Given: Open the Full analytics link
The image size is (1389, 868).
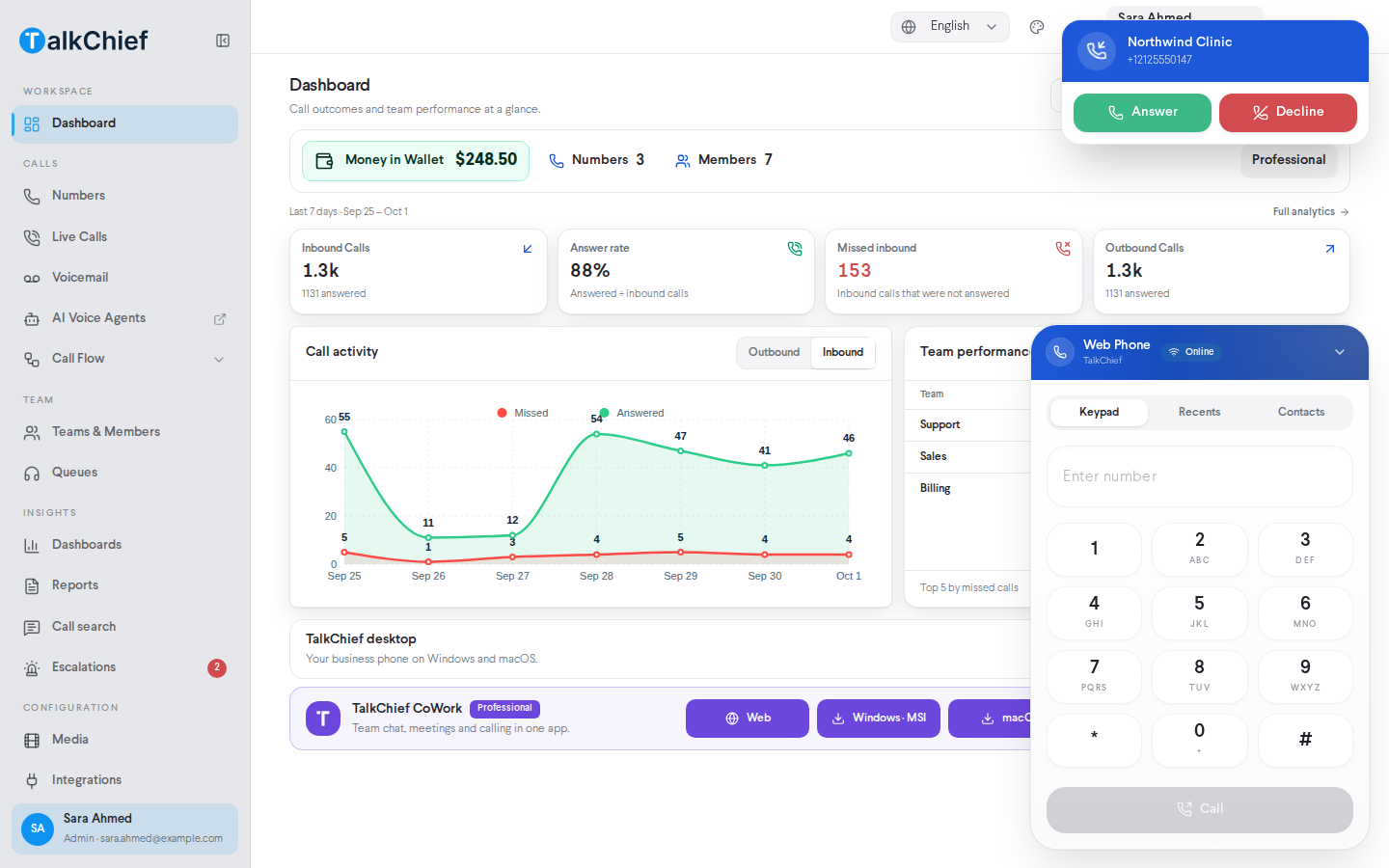Looking at the screenshot, I should point(1311,212).
